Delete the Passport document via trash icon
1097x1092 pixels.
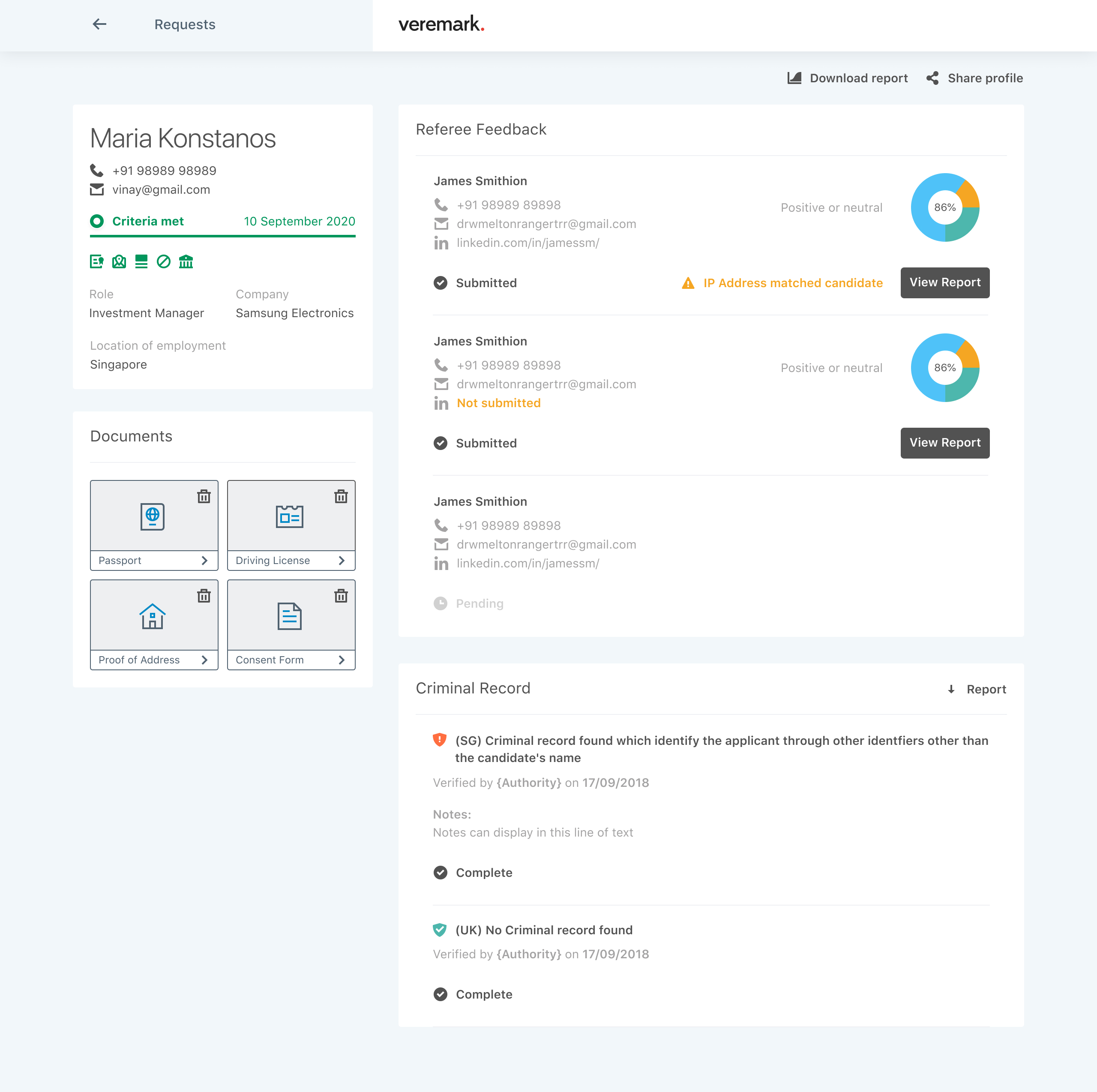coord(204,496)
